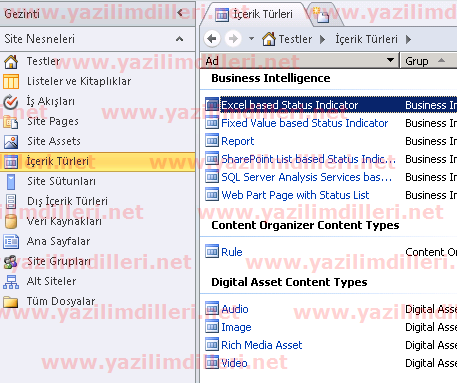Open Tüm Dosyalar
The image size is (457, 383).
click(x=61, y=301)
